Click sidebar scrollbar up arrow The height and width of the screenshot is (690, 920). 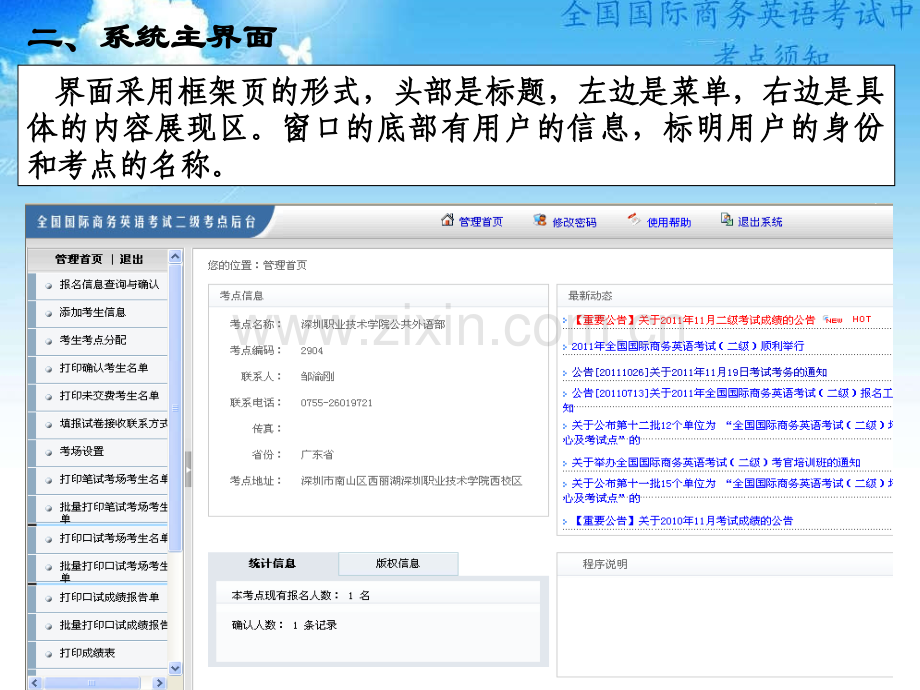pyautogui.click(x=175, y=256)
